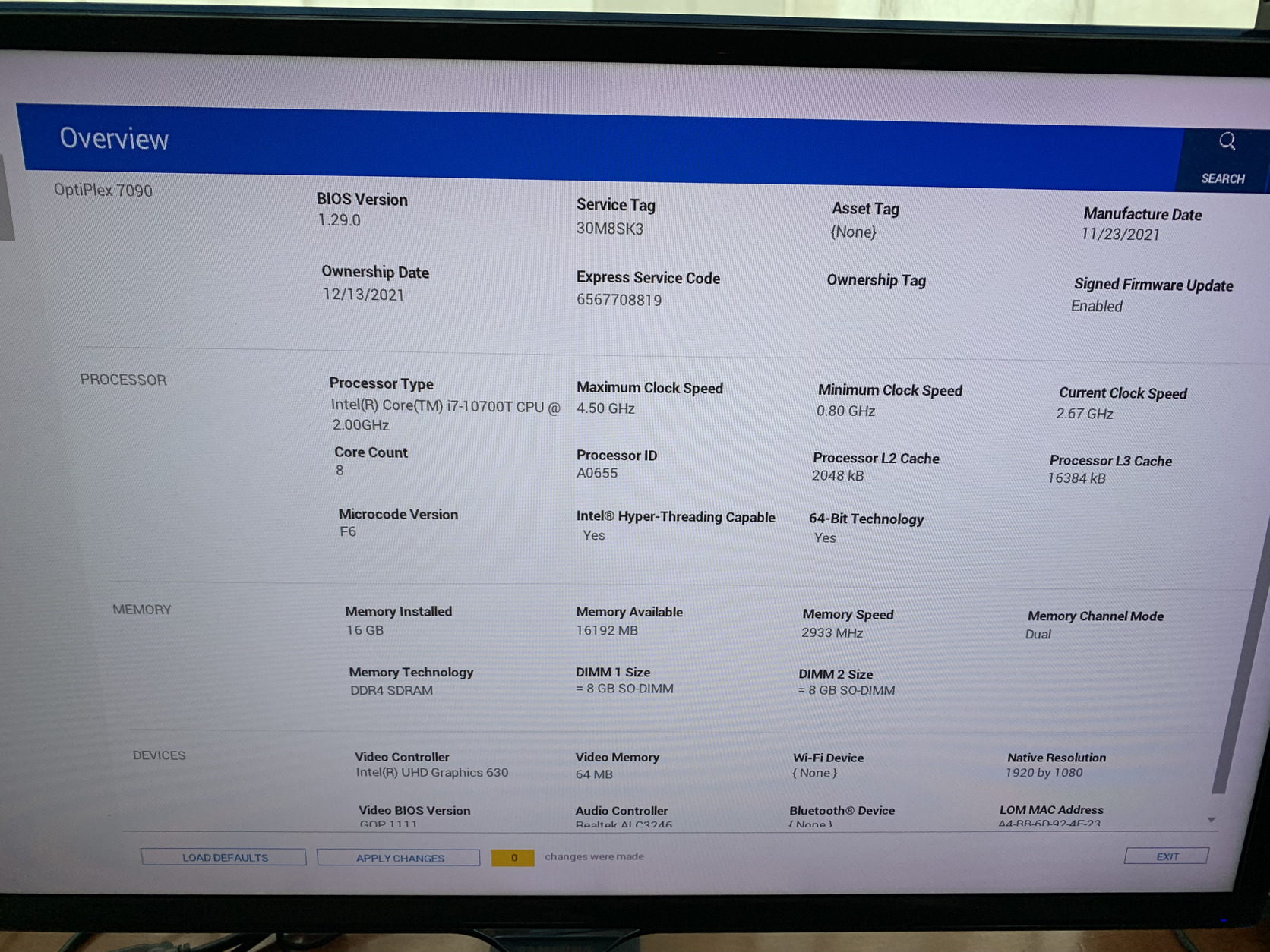The height and width of the screenshot is (952, 1270).
Task: Click the Native Resolution value 1920 by 1080
Action: 1044,772
